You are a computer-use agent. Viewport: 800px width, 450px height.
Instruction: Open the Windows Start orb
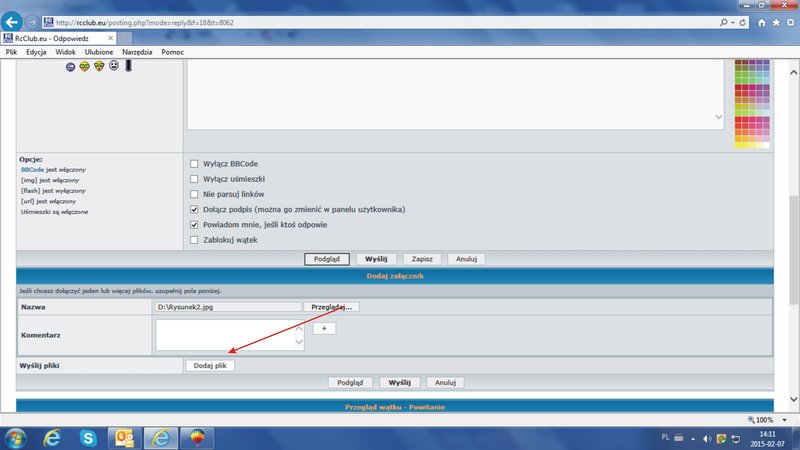point(15,438)
